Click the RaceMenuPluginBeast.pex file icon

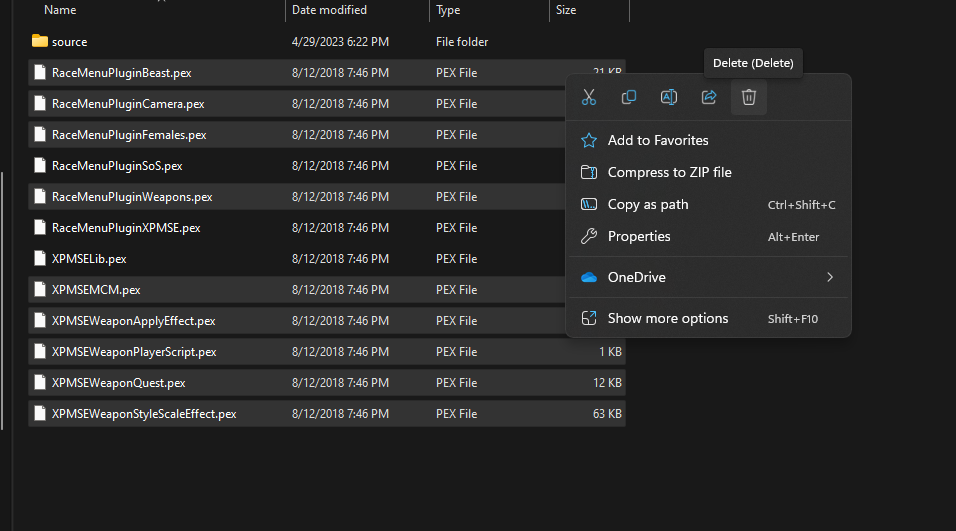click(x=40, y=73)
